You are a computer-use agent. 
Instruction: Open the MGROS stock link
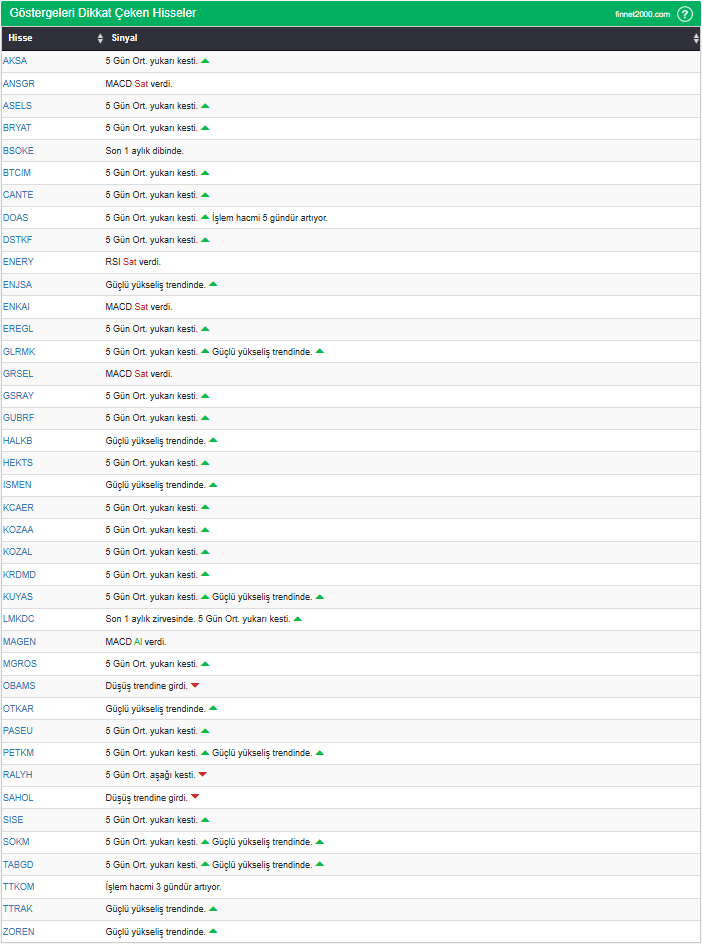point(19,664)
